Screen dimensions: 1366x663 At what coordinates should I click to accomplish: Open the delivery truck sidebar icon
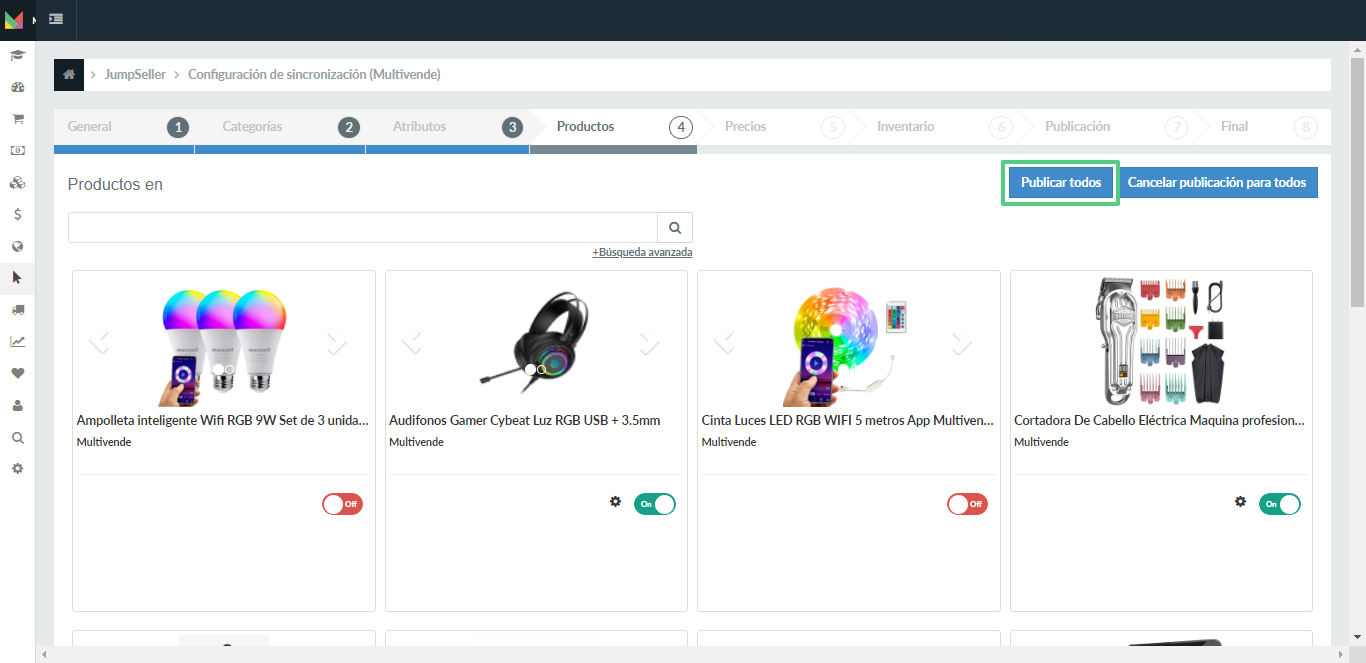click(x=17, y=310)
